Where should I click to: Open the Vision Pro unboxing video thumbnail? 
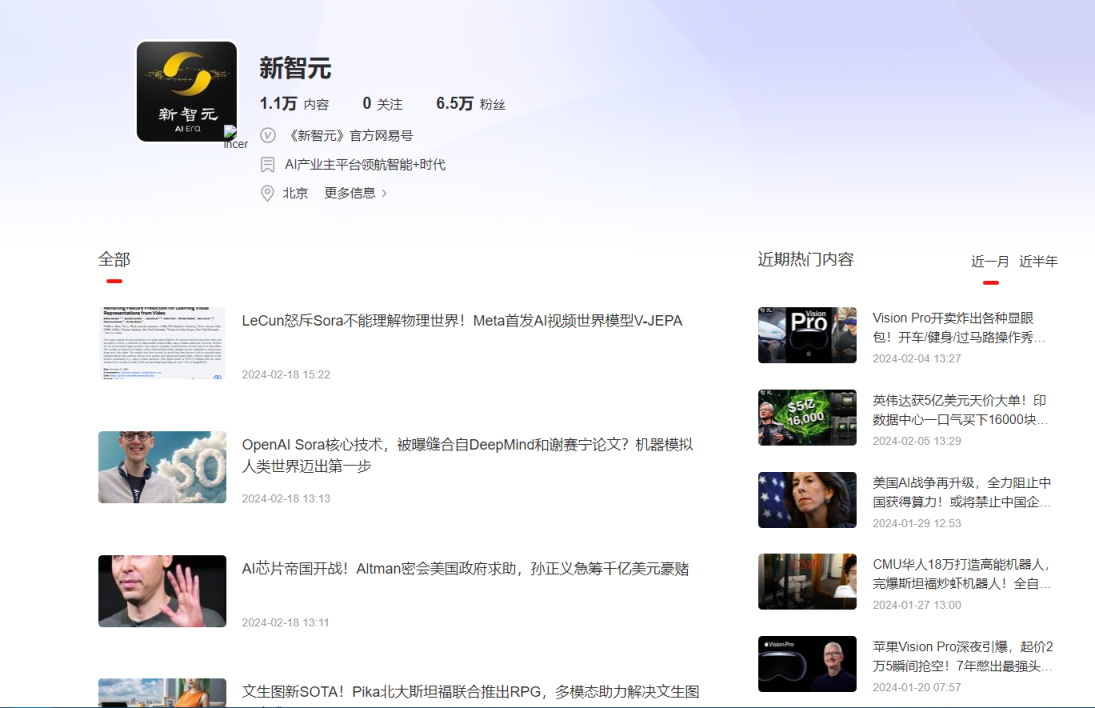(x=807, y=335)
